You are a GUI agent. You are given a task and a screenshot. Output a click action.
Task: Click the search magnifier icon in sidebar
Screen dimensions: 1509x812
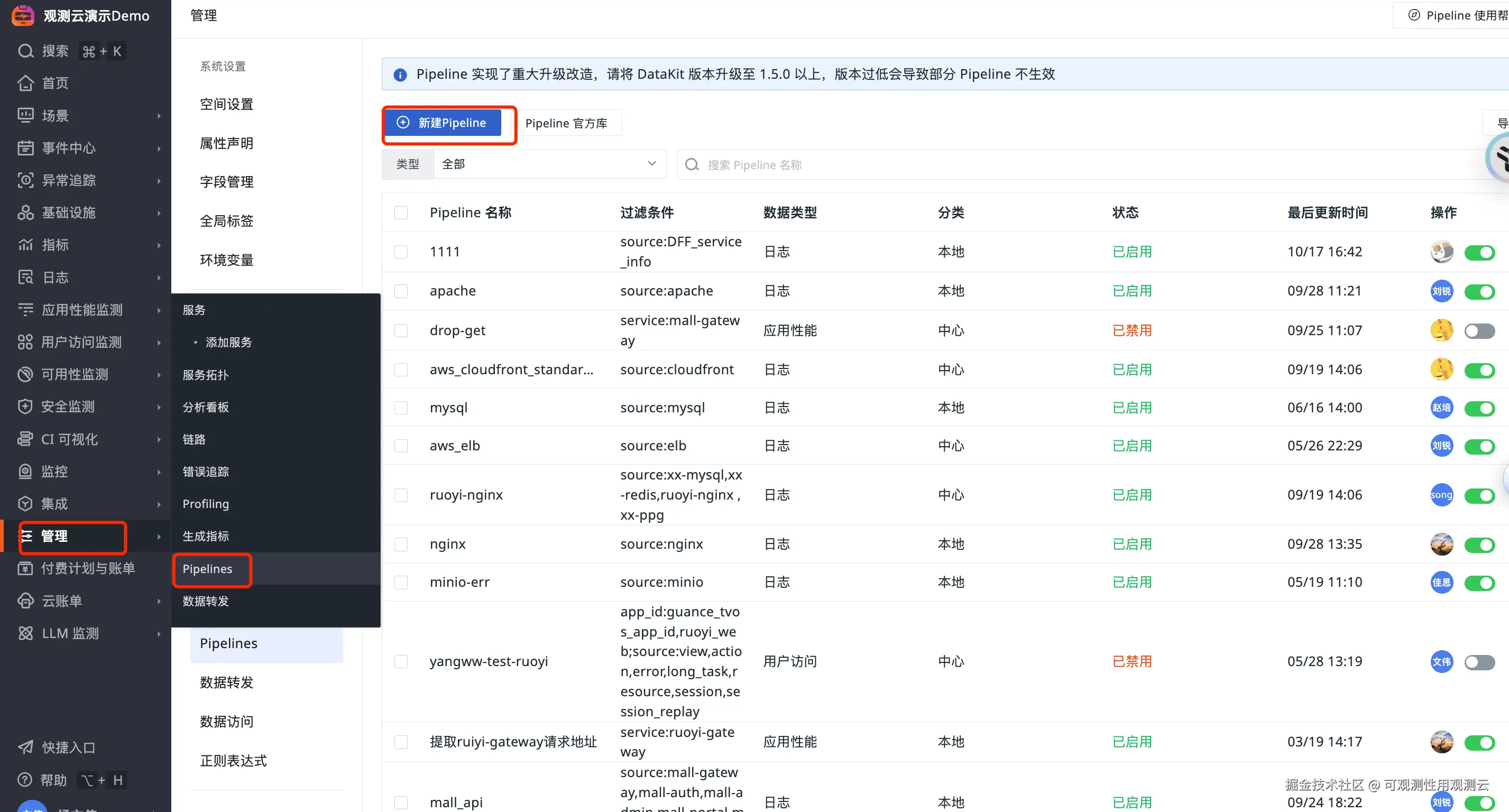point(25,51)
